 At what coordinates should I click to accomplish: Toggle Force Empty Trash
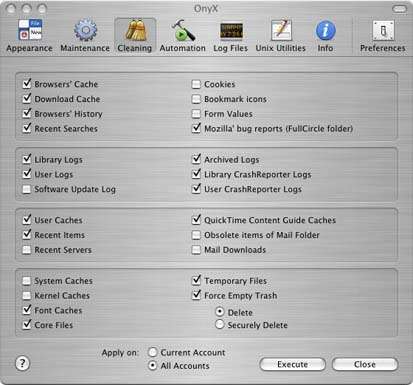(196, 295)
